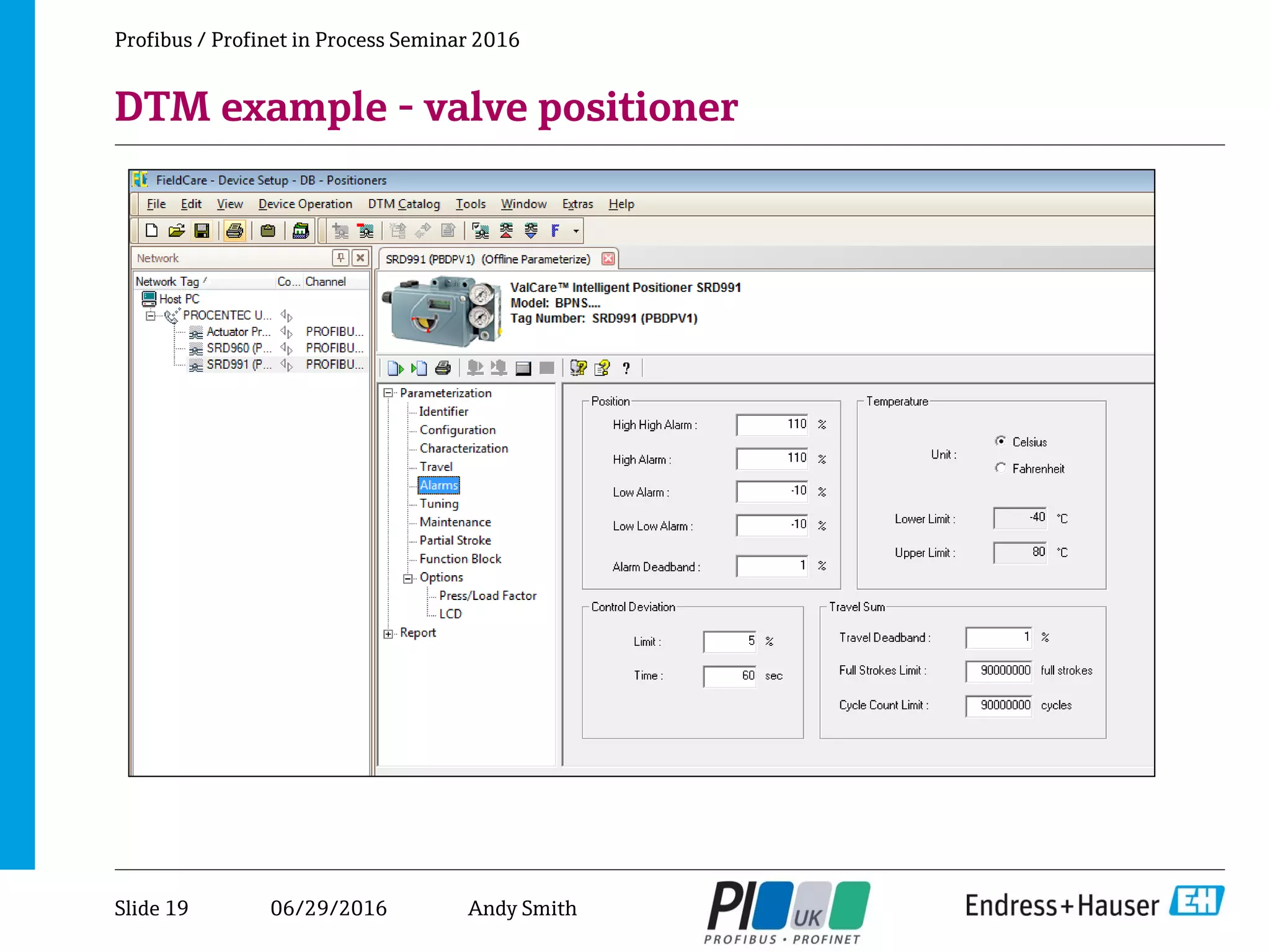Click the greyed document properties toolbar icon
Viewport: 1270px width, 952px height.
[x=448, y=231]
